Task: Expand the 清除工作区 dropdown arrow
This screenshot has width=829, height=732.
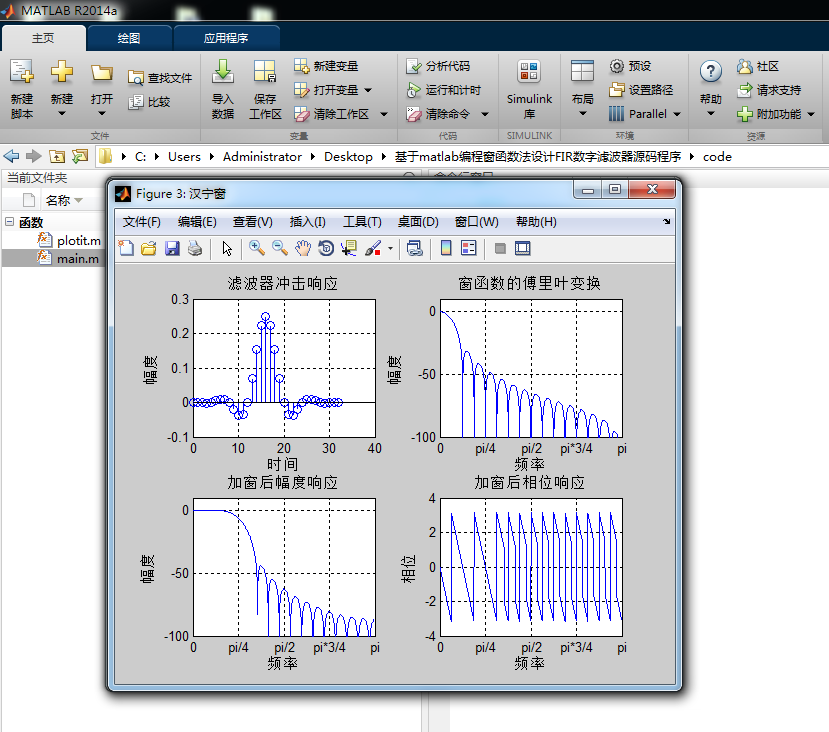Action: pos(384,114)
